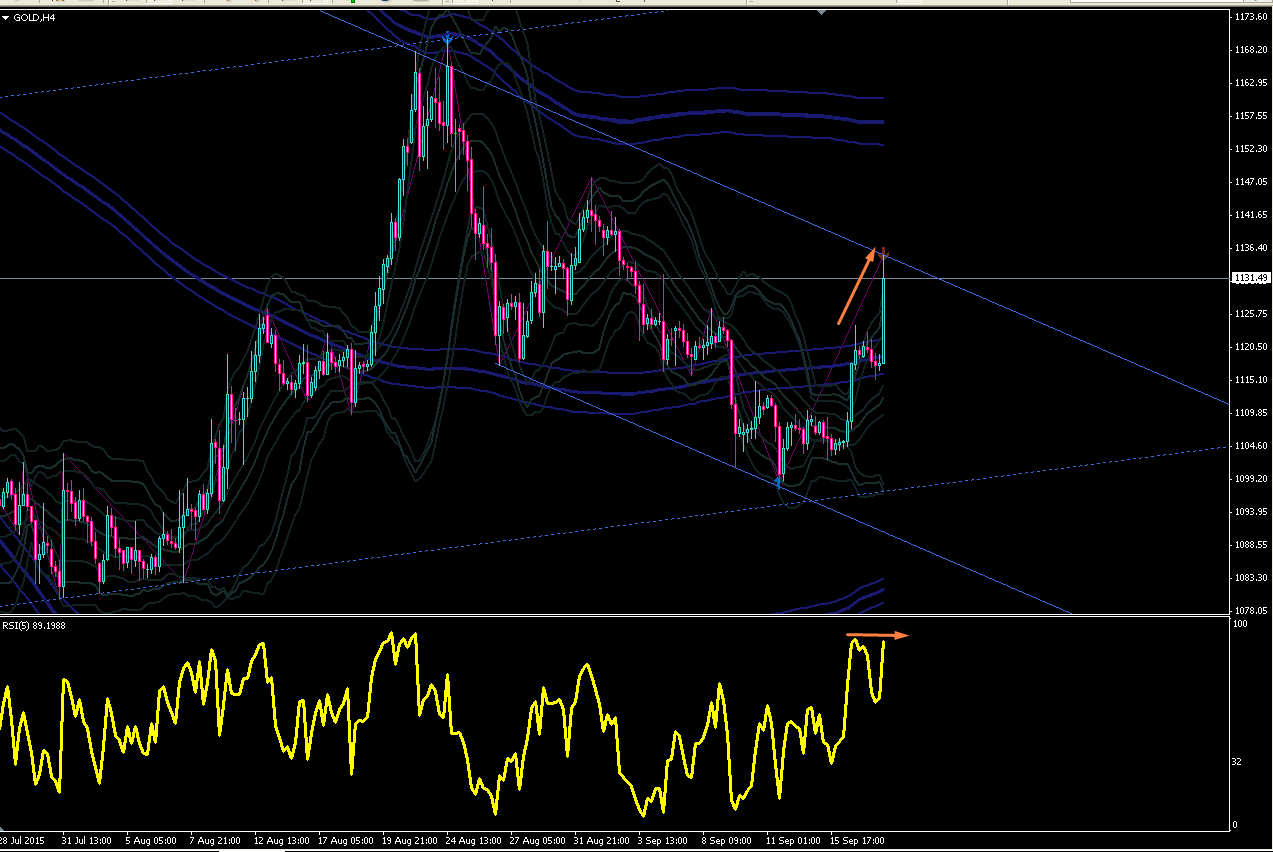Click price axis label 1147.05

[1251, 182]
